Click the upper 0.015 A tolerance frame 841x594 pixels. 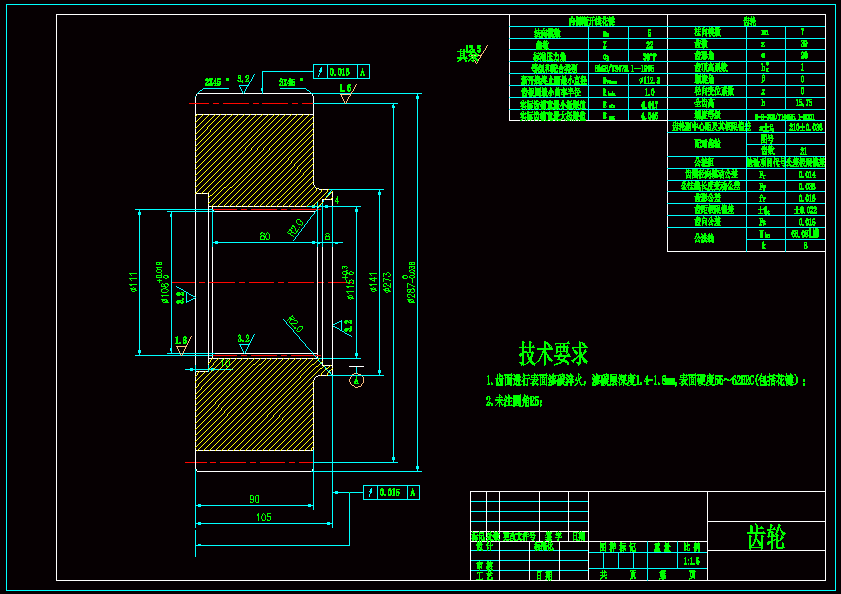(341, 71)
